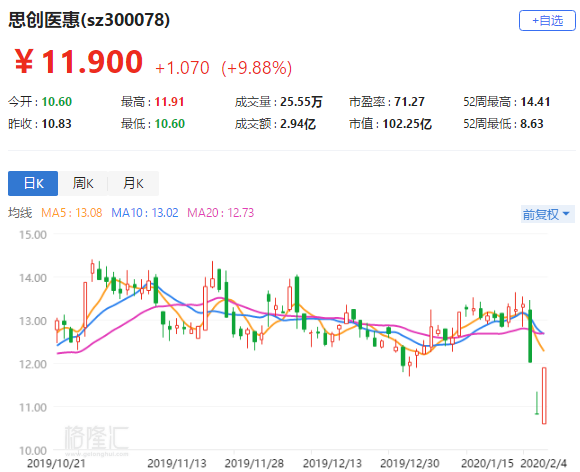This screenshot has width=580, height=472.
Task: Click the y-axis price label 14.00
Action: click(33, 278)
